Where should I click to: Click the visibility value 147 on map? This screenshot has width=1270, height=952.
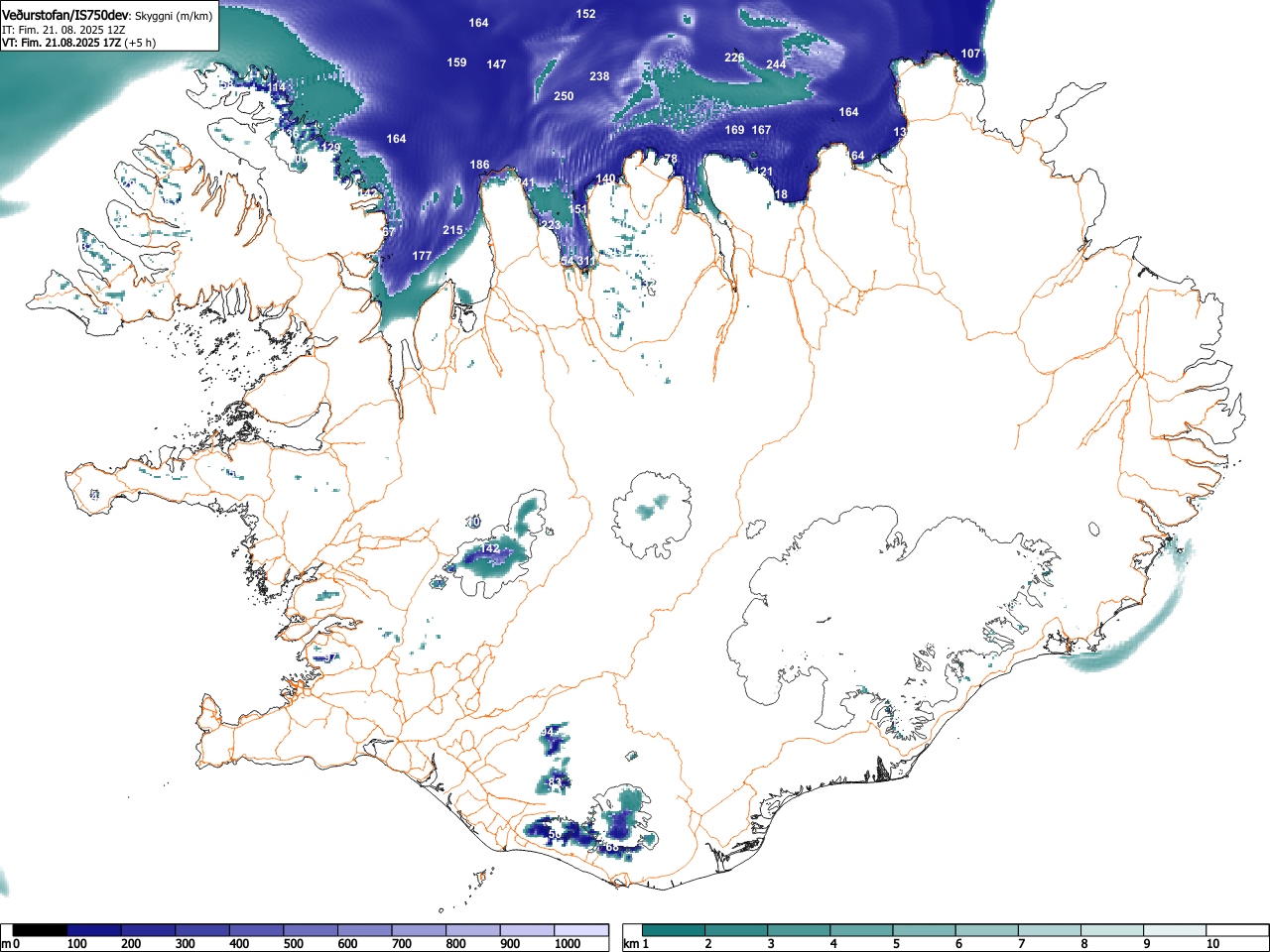pyautogui.click(x=496, y=64)
